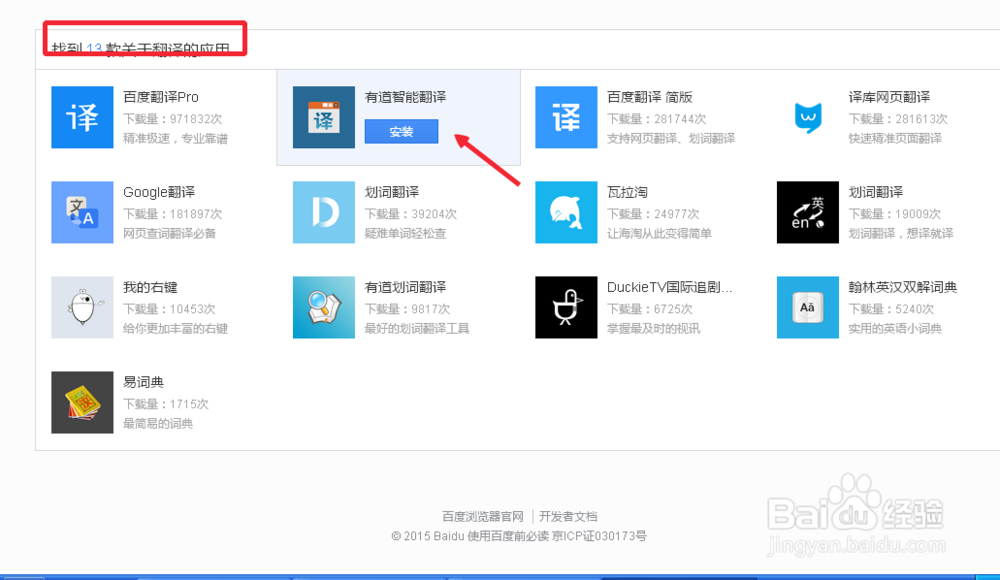Click 下载量：1715次 text
This screenshot has width=1000, height=580.
coord(166,405)
